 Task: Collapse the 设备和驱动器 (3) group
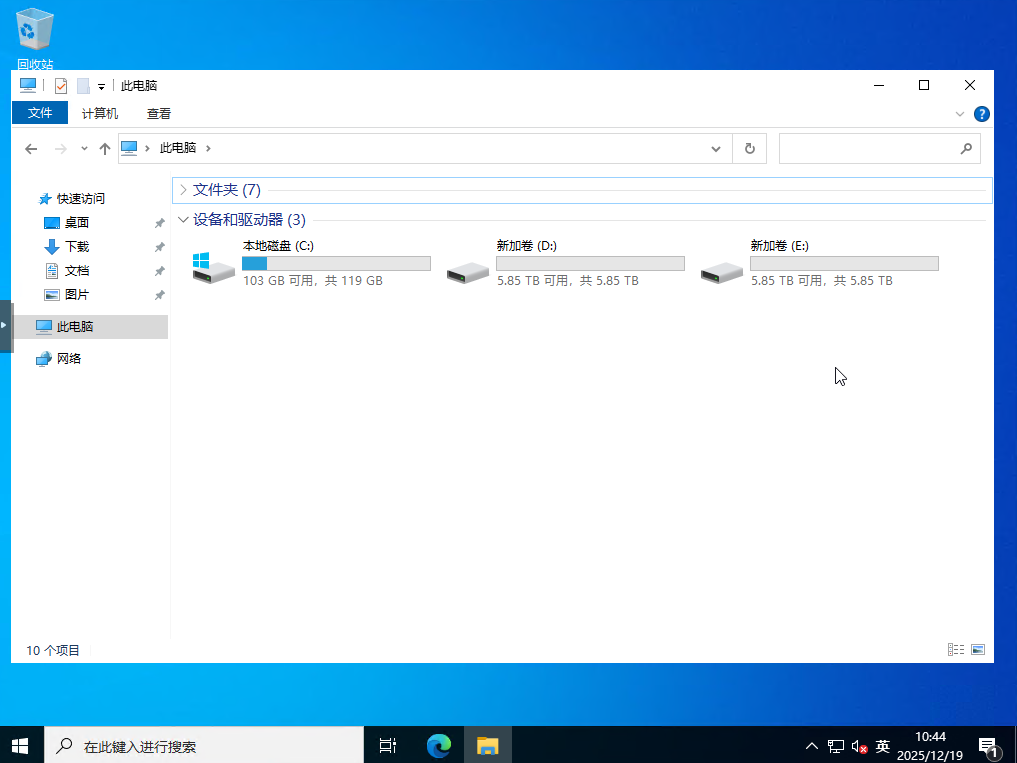coord(183,220)
